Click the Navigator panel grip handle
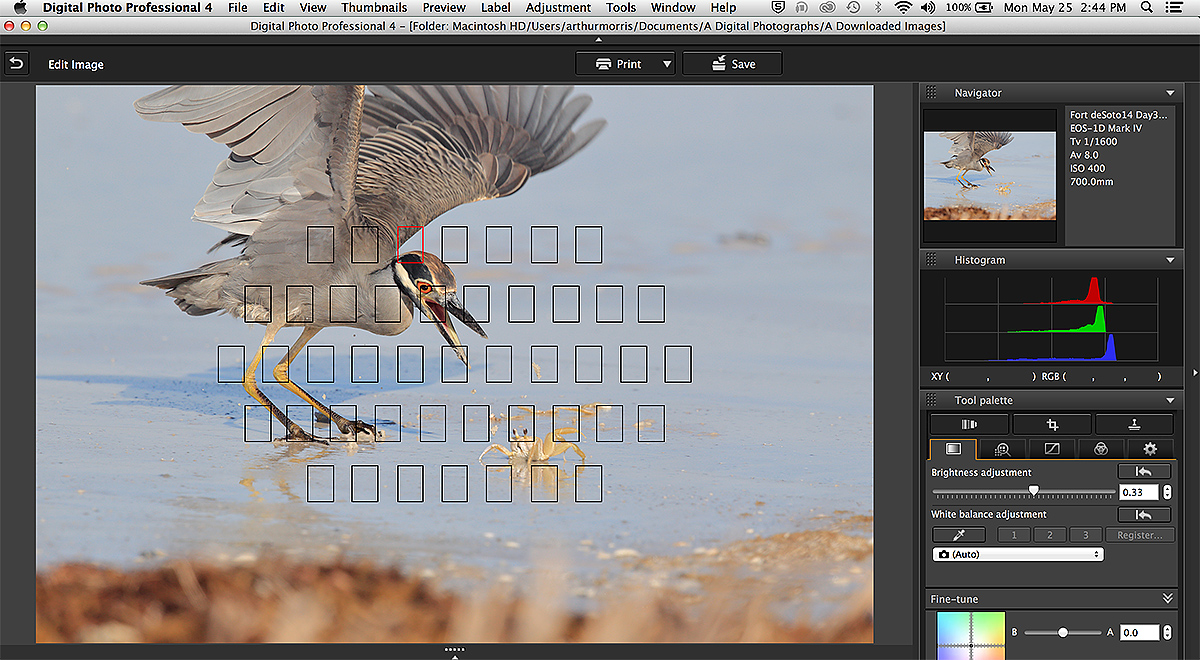The width and height of the screenshot is (1200, 660). [x=931, y=93]
